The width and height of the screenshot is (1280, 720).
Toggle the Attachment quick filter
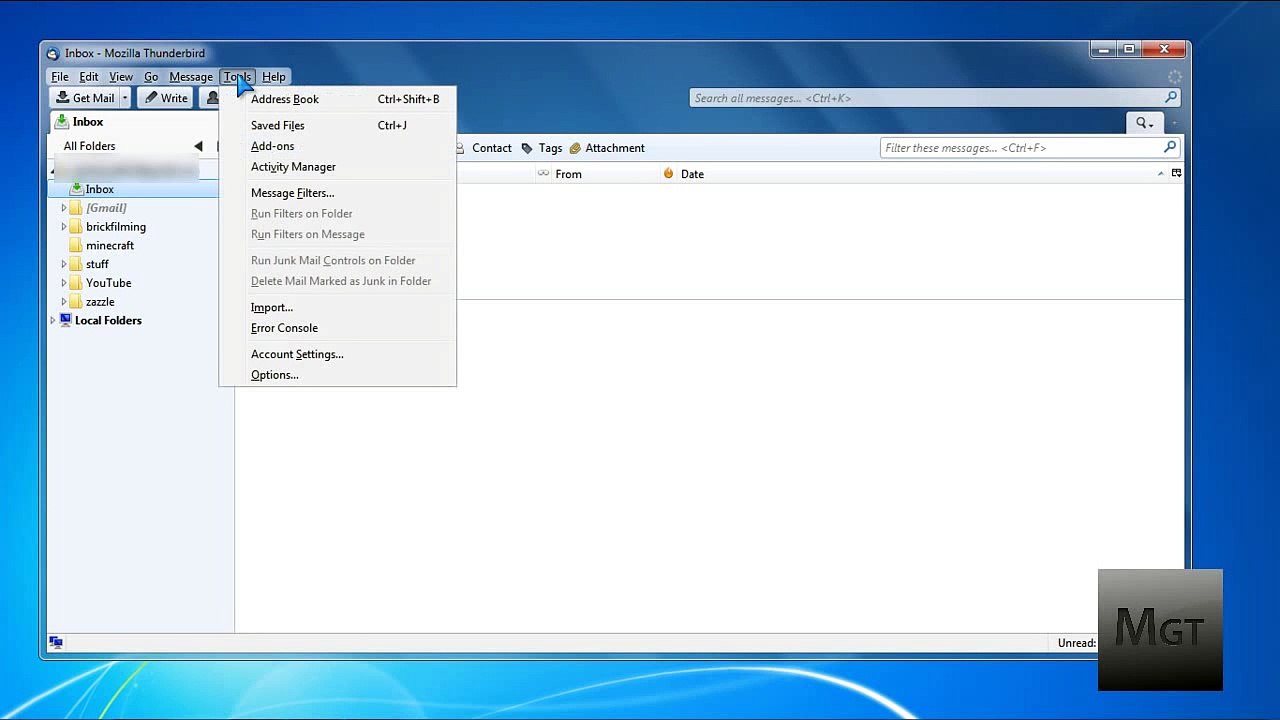point(607,148)
